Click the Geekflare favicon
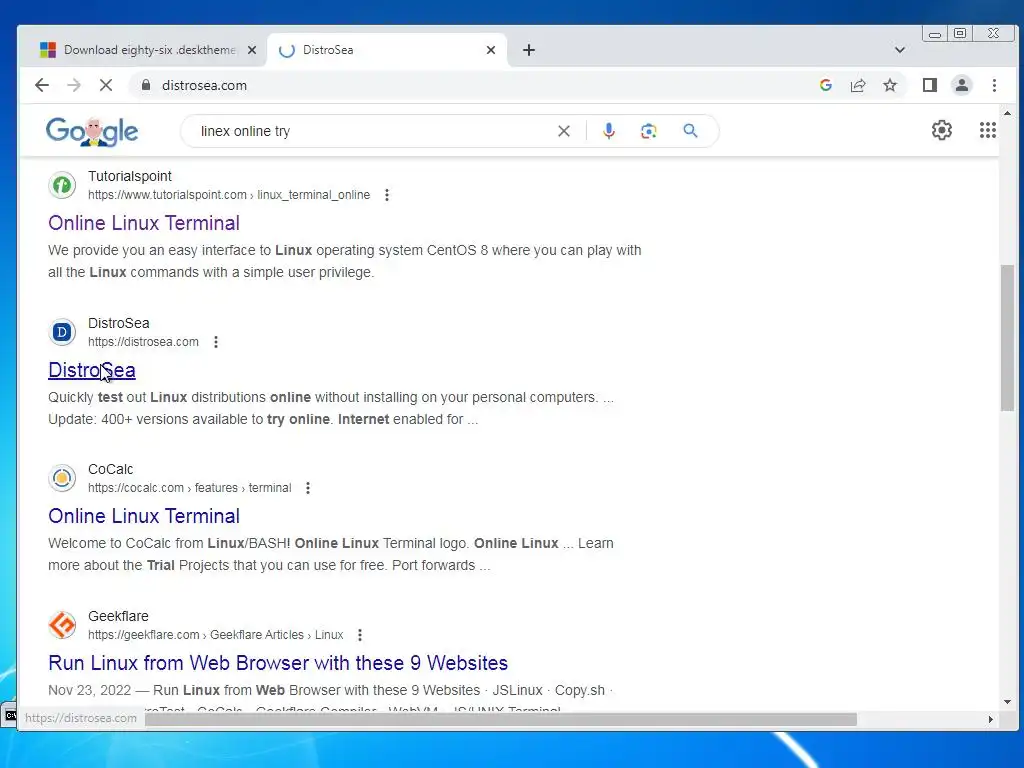The image size is (1024, 768). coord(62,626)
